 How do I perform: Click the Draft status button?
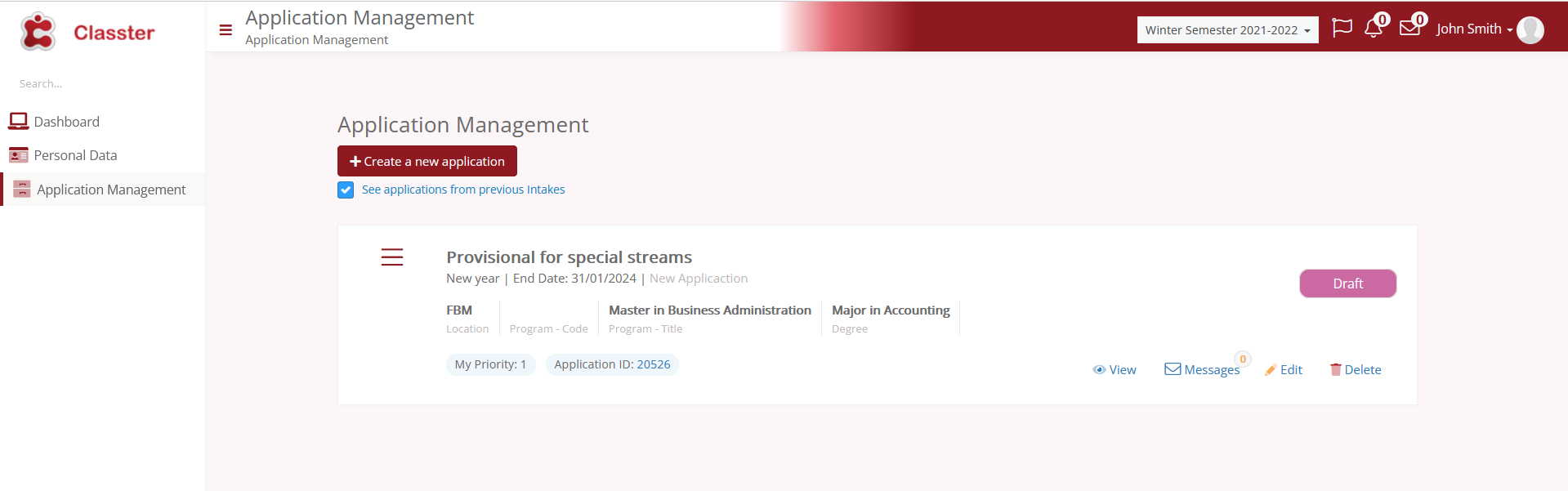point(1348,283)
